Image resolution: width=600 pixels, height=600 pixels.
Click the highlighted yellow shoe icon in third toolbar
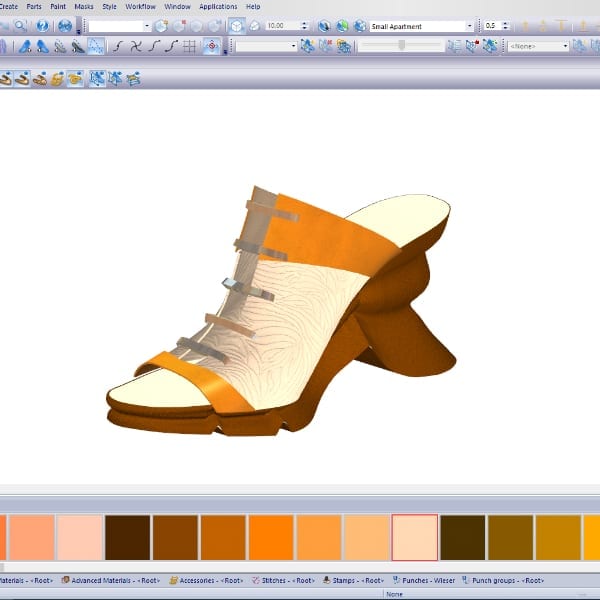point(75,78)
